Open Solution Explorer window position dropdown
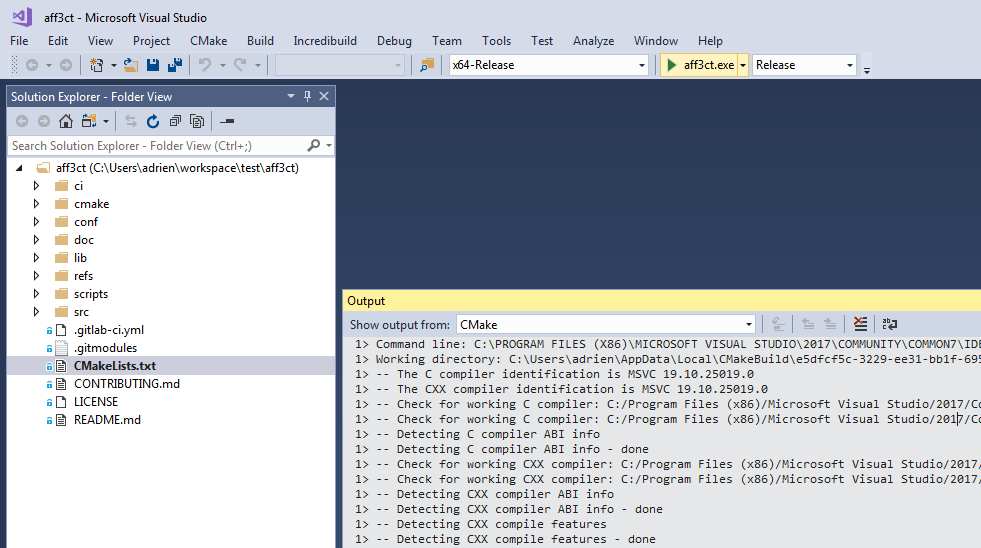Viewport: 981px width, 548px height. coord(291,96)
